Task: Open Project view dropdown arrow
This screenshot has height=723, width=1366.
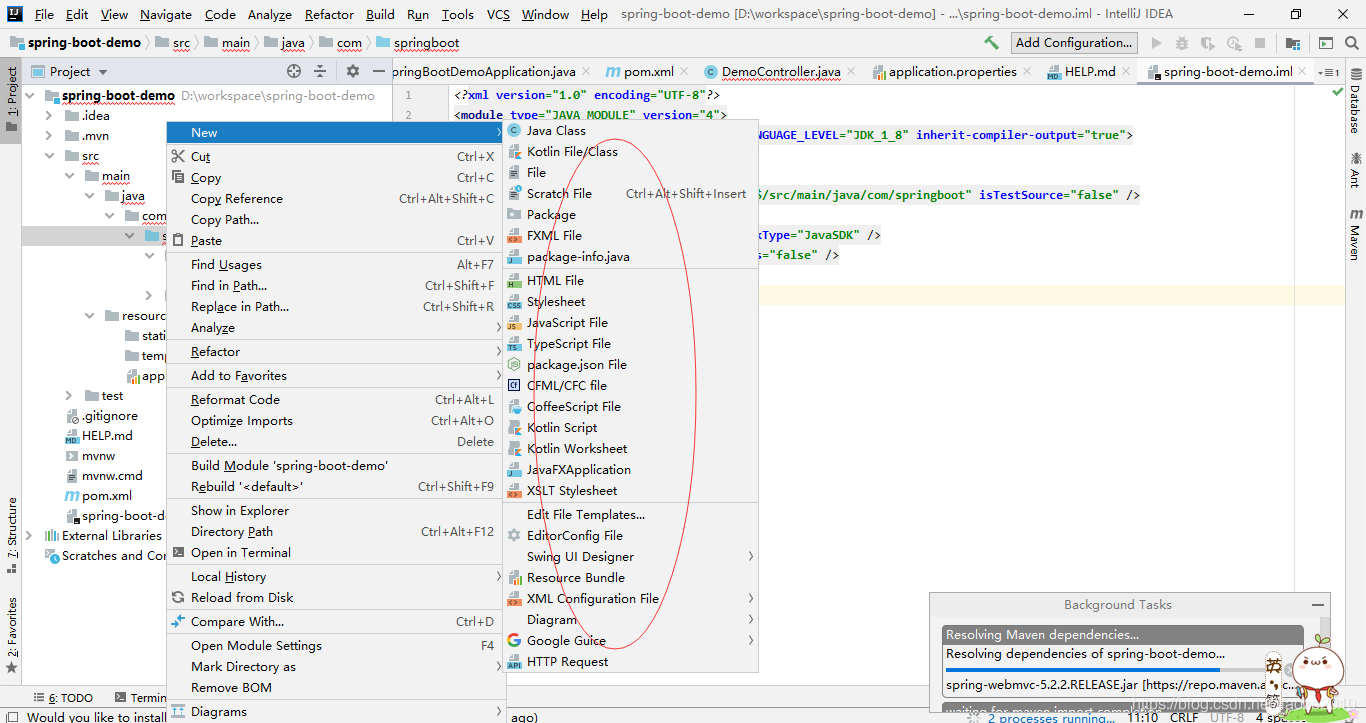Action: coord(103,72)
